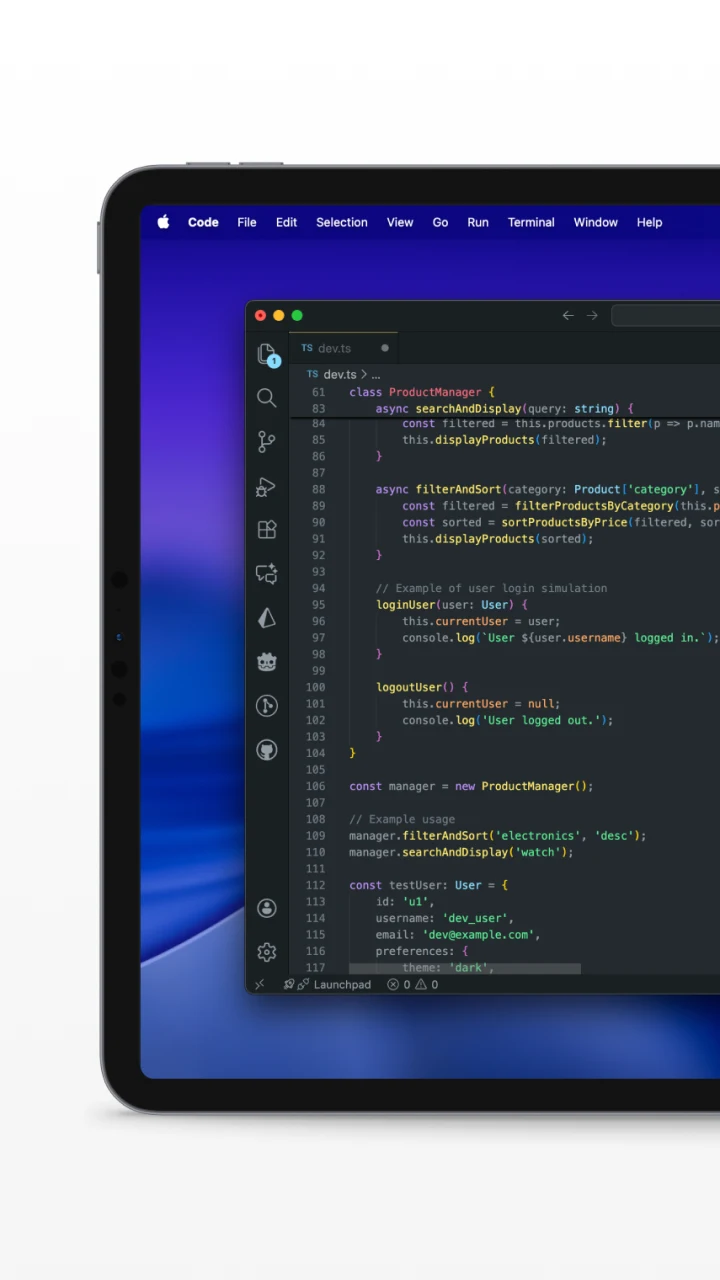Go back with the left arrow
Screen dimensions: 720x1280
point(568,315)
